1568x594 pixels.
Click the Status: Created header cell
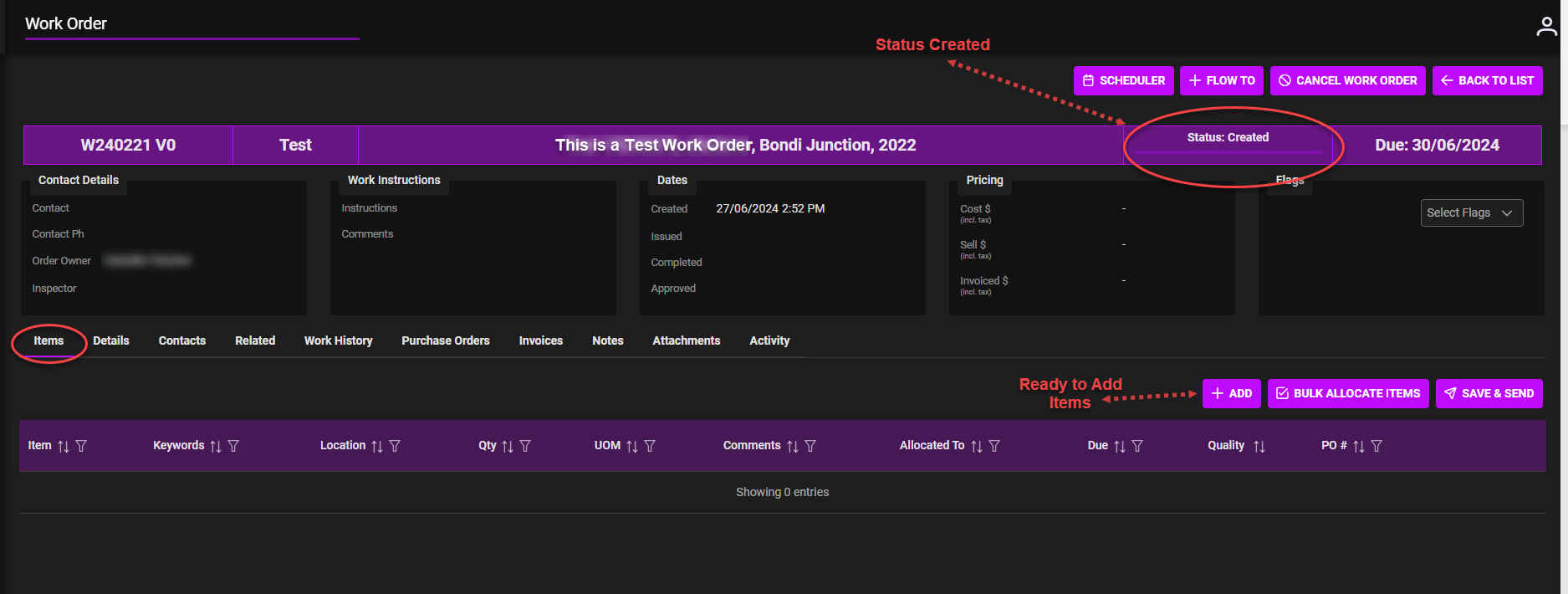tap(1227, 138)
